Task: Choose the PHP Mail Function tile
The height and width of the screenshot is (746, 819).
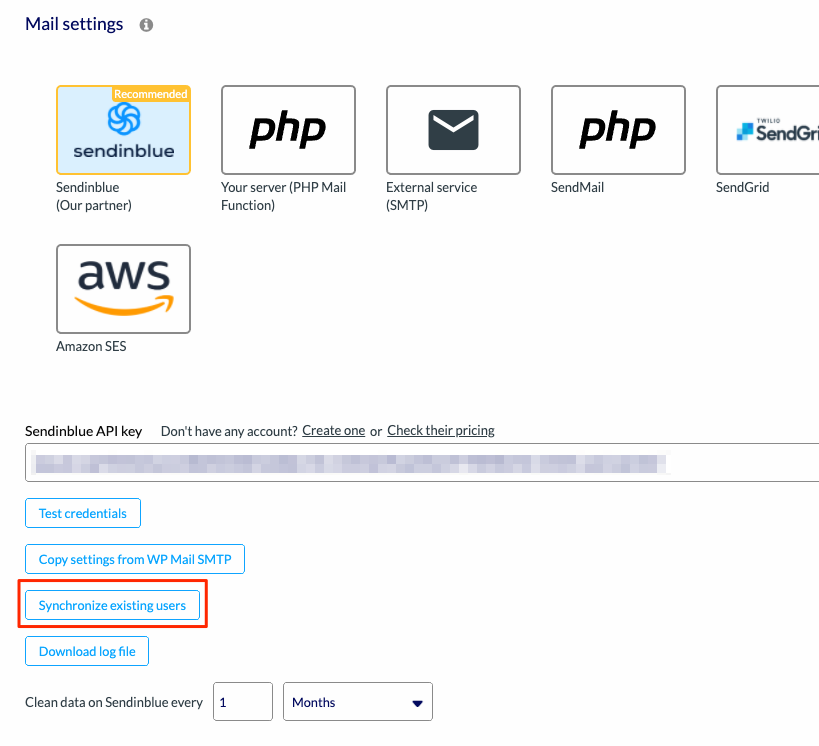Action: 288,130
